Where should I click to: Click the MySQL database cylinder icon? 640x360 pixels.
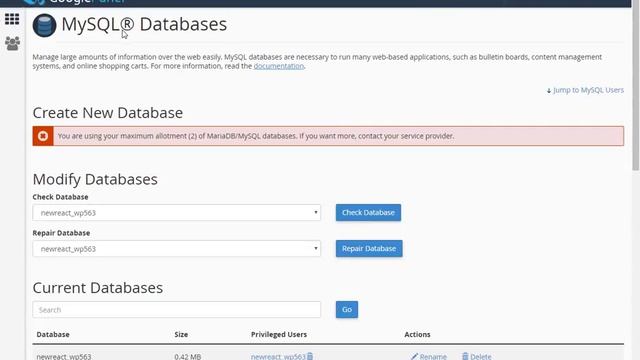click(x=44, y=25)
